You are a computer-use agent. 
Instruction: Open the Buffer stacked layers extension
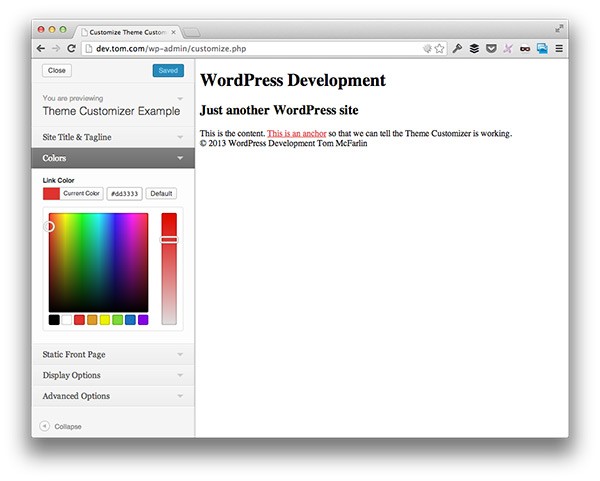(474, 49)
